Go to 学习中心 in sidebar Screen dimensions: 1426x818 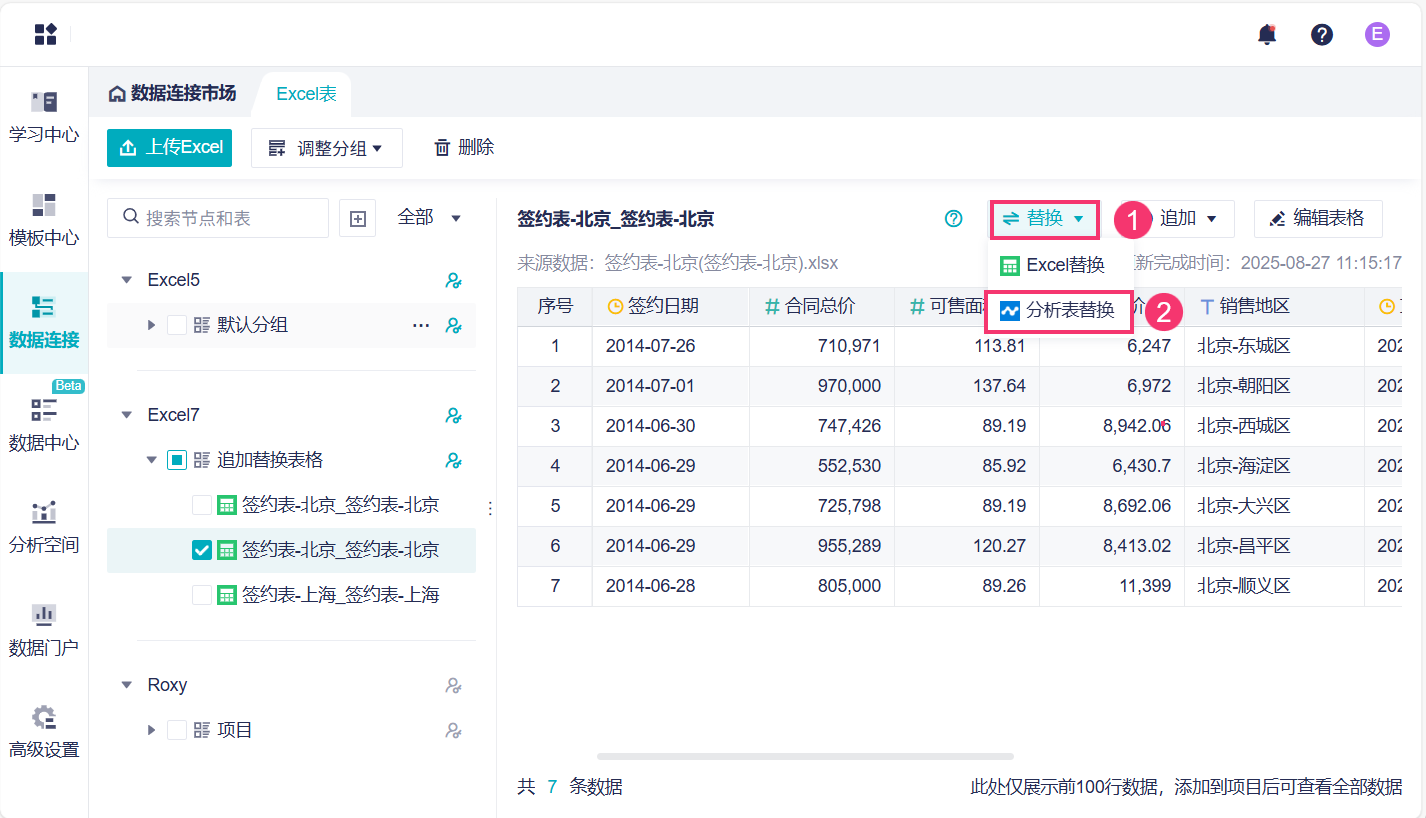pos(44,116)
